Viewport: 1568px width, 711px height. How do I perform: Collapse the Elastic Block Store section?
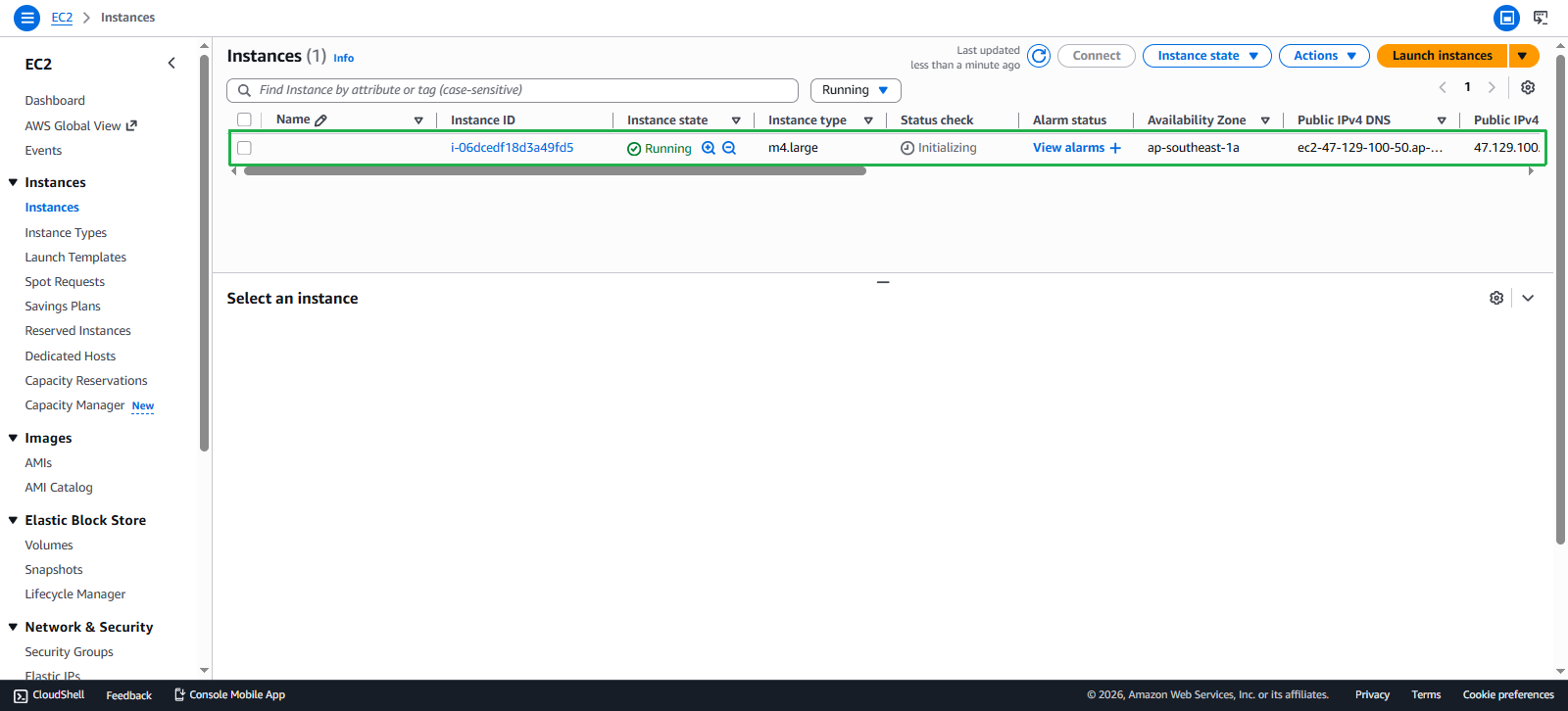(13, 520)
